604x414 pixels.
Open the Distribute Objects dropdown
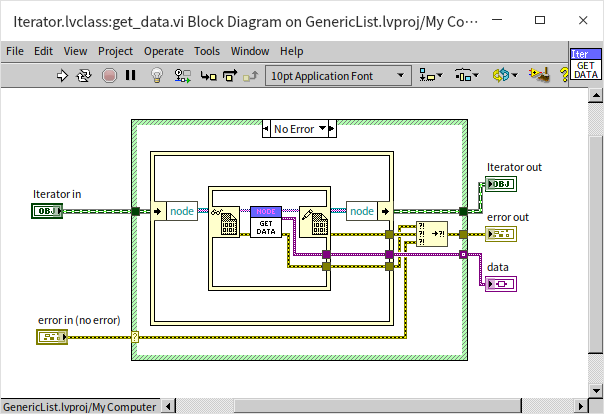click(466, 75)
